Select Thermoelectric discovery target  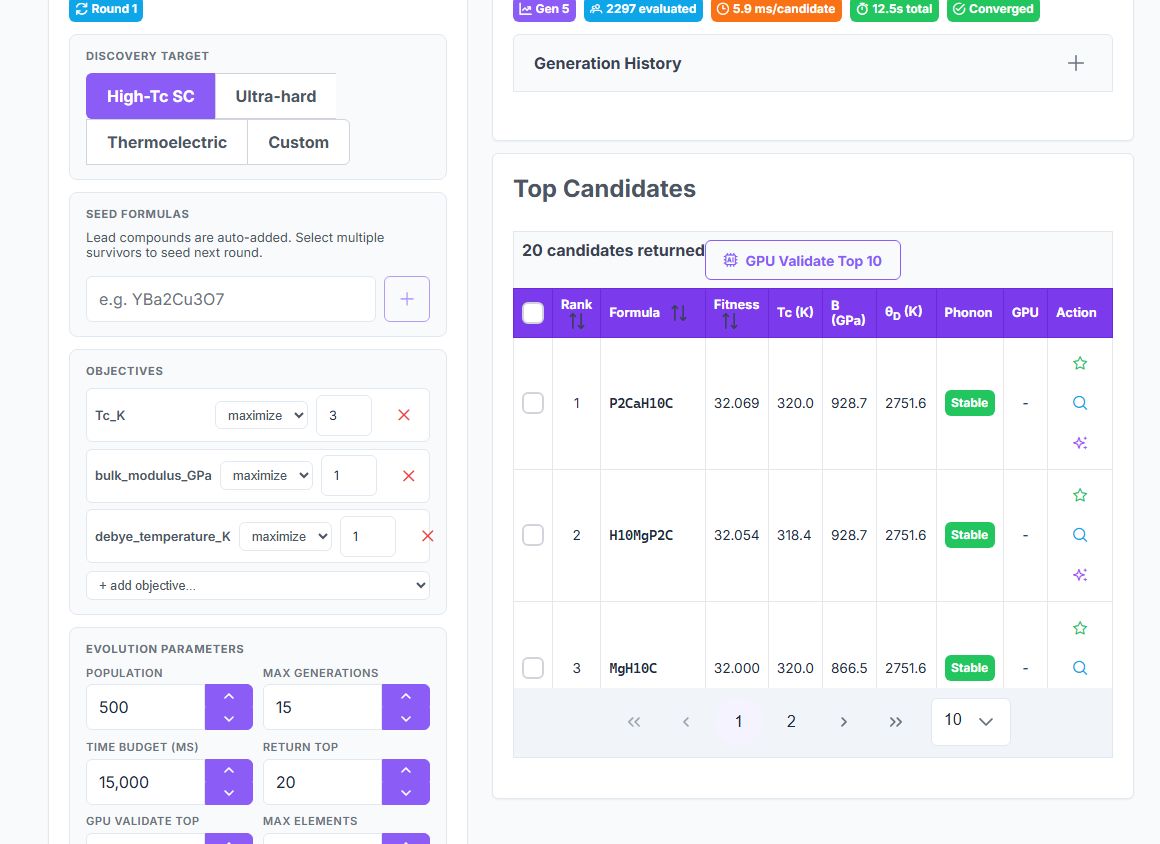tap(167, 142)
